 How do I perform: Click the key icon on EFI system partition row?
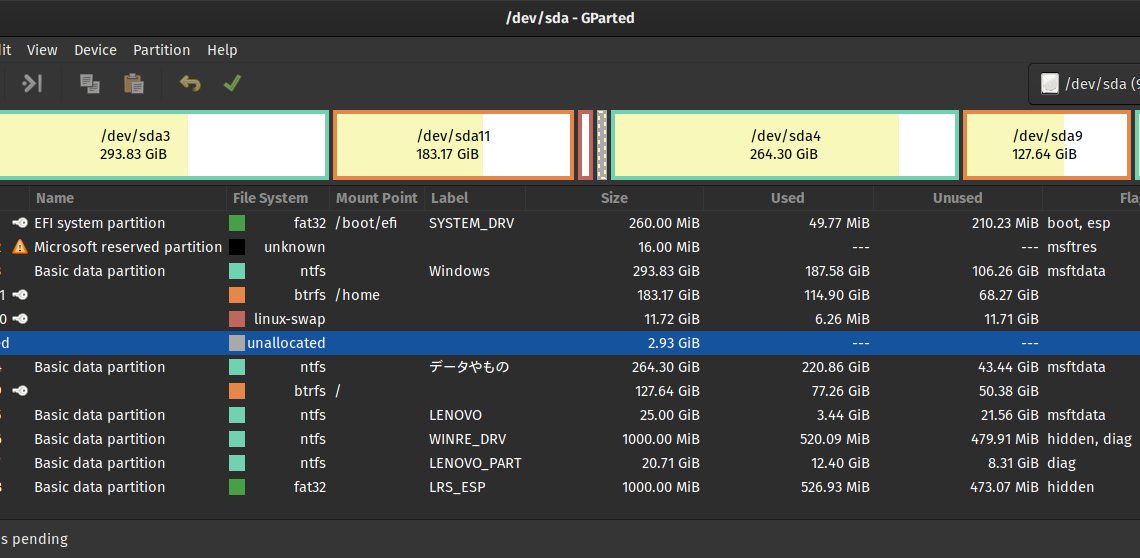click(20, 223)
